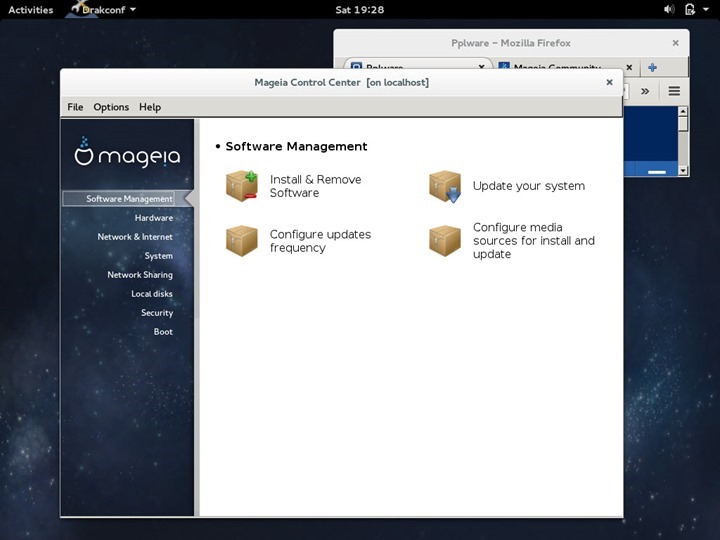Click Configure media sources for install label
Viewport: 720px width, 540px height.
coord(534,241)
